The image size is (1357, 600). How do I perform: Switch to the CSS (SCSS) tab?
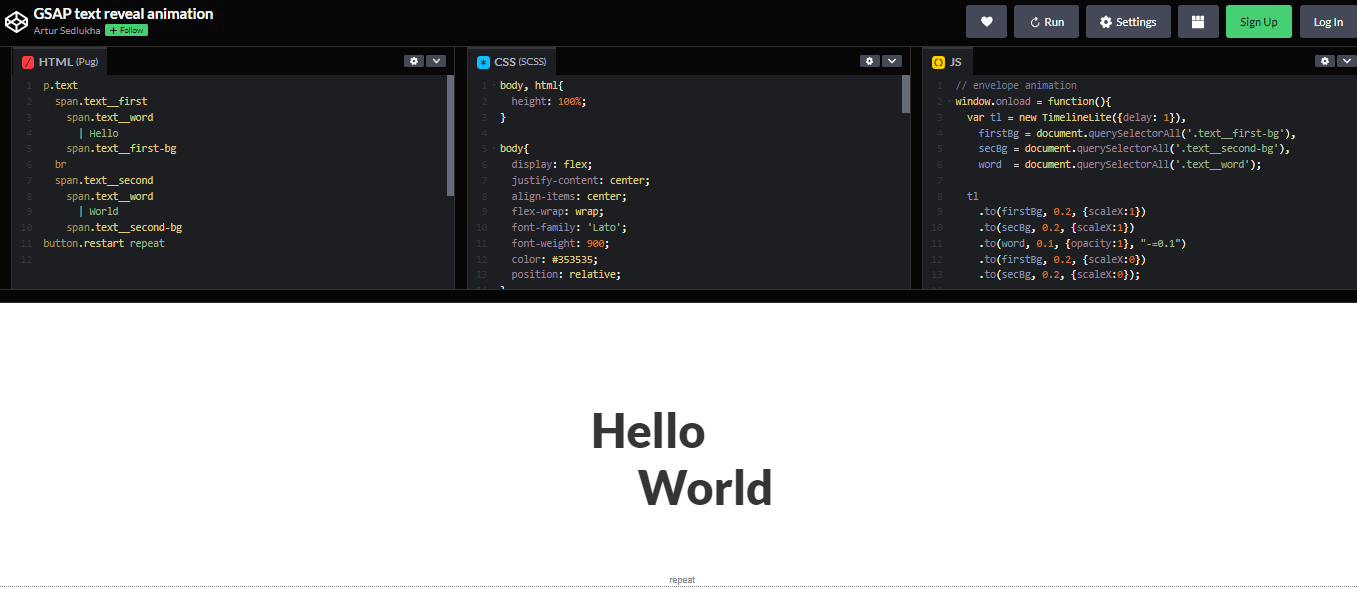click(511, 61)
